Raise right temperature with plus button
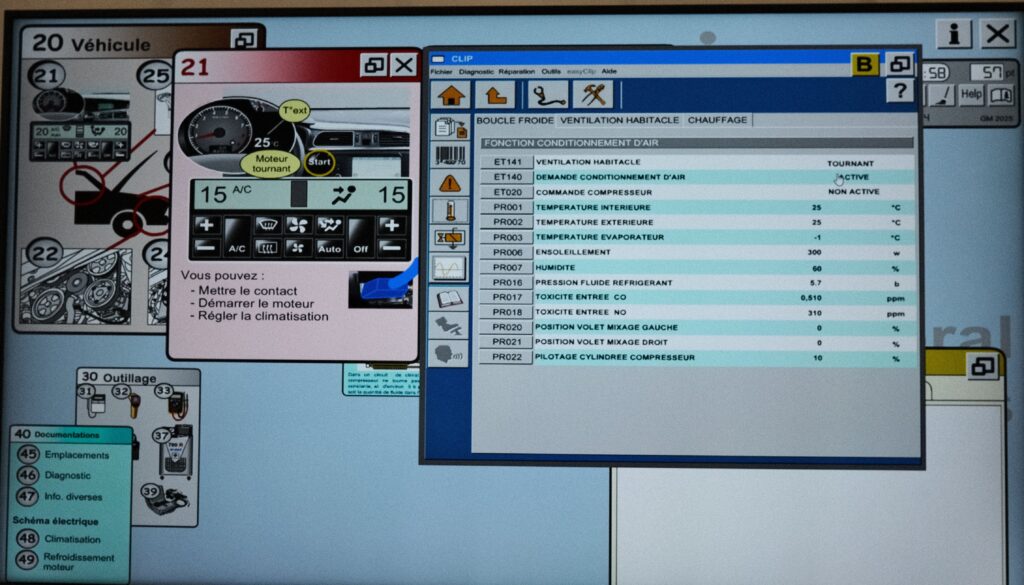 (391, 225)
